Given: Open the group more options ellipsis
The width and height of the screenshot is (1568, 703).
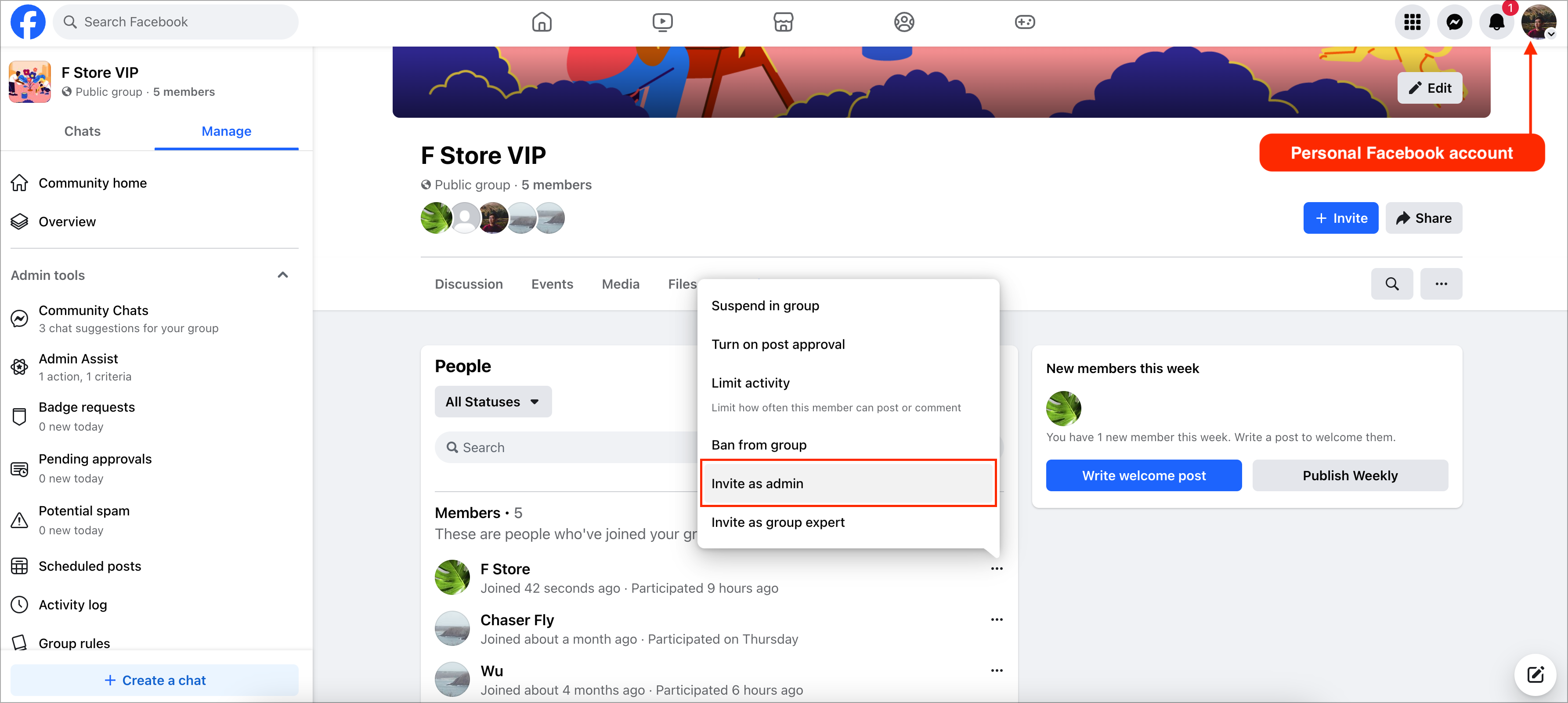Looking at the screenshot, I should tap(1441, 284).
